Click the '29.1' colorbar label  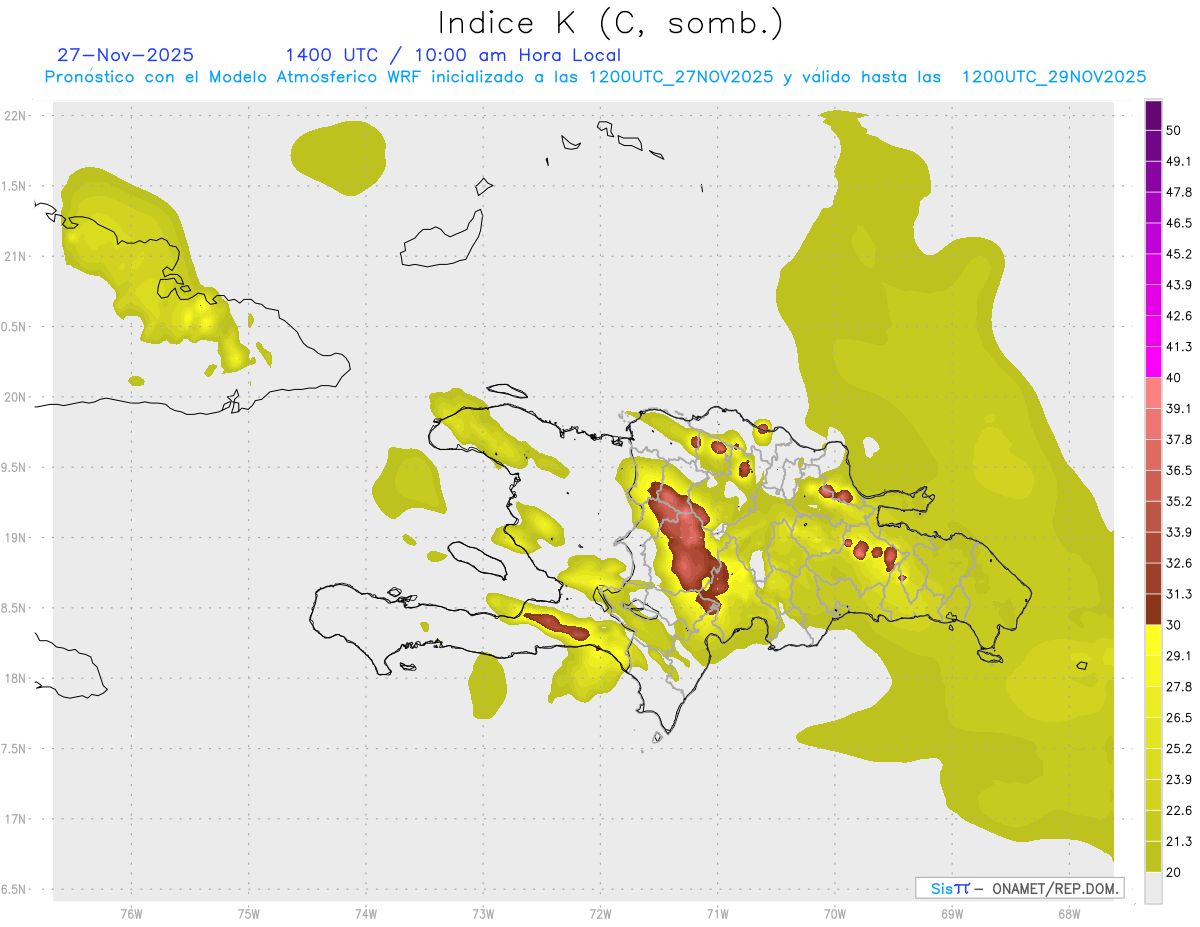1179,656
